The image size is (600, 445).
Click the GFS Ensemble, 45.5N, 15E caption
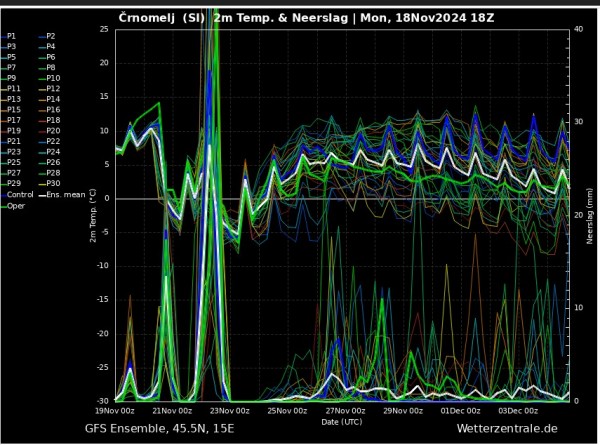159,429
